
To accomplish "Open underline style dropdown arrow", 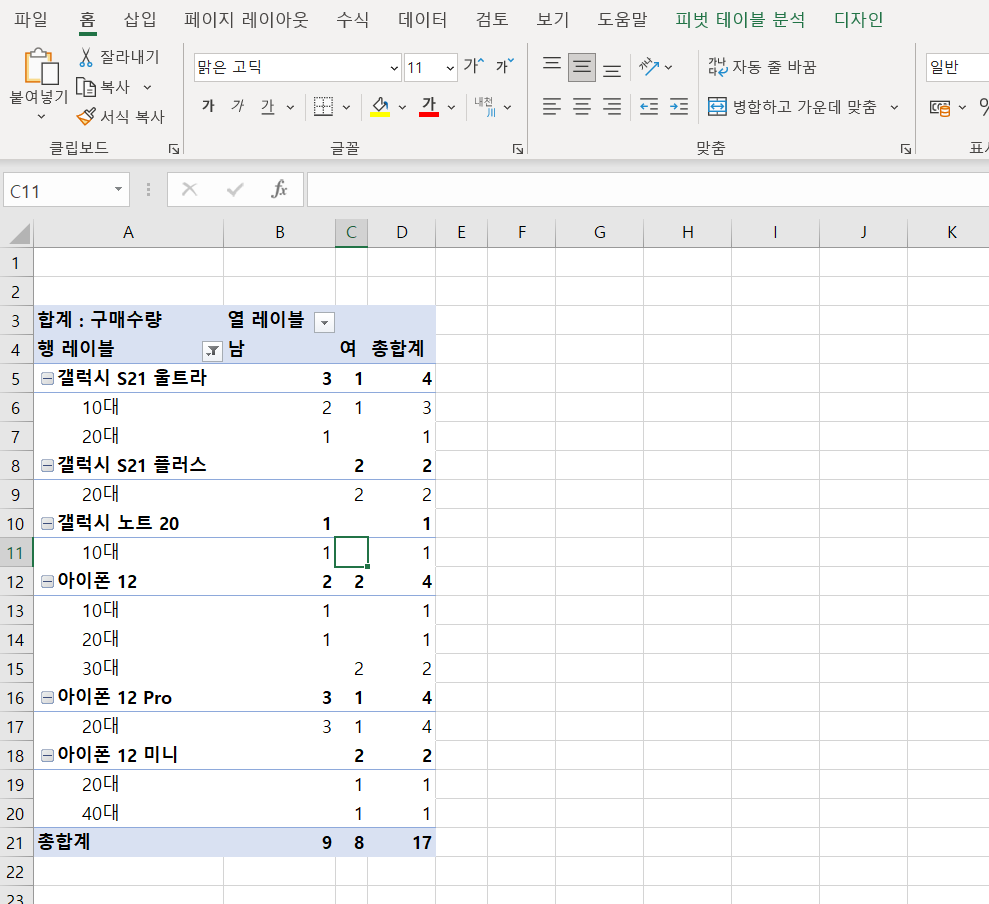I will click(x=290, y=107).
